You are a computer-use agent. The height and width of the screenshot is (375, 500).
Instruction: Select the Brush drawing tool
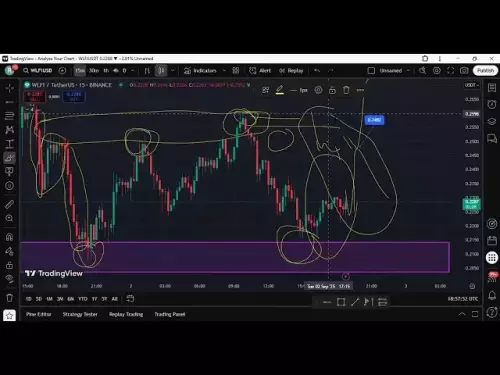pos(9,158)
